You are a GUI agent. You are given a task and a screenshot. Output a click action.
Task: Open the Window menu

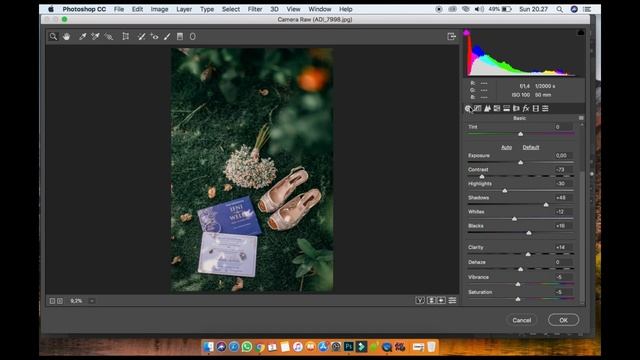coord(320,9)
